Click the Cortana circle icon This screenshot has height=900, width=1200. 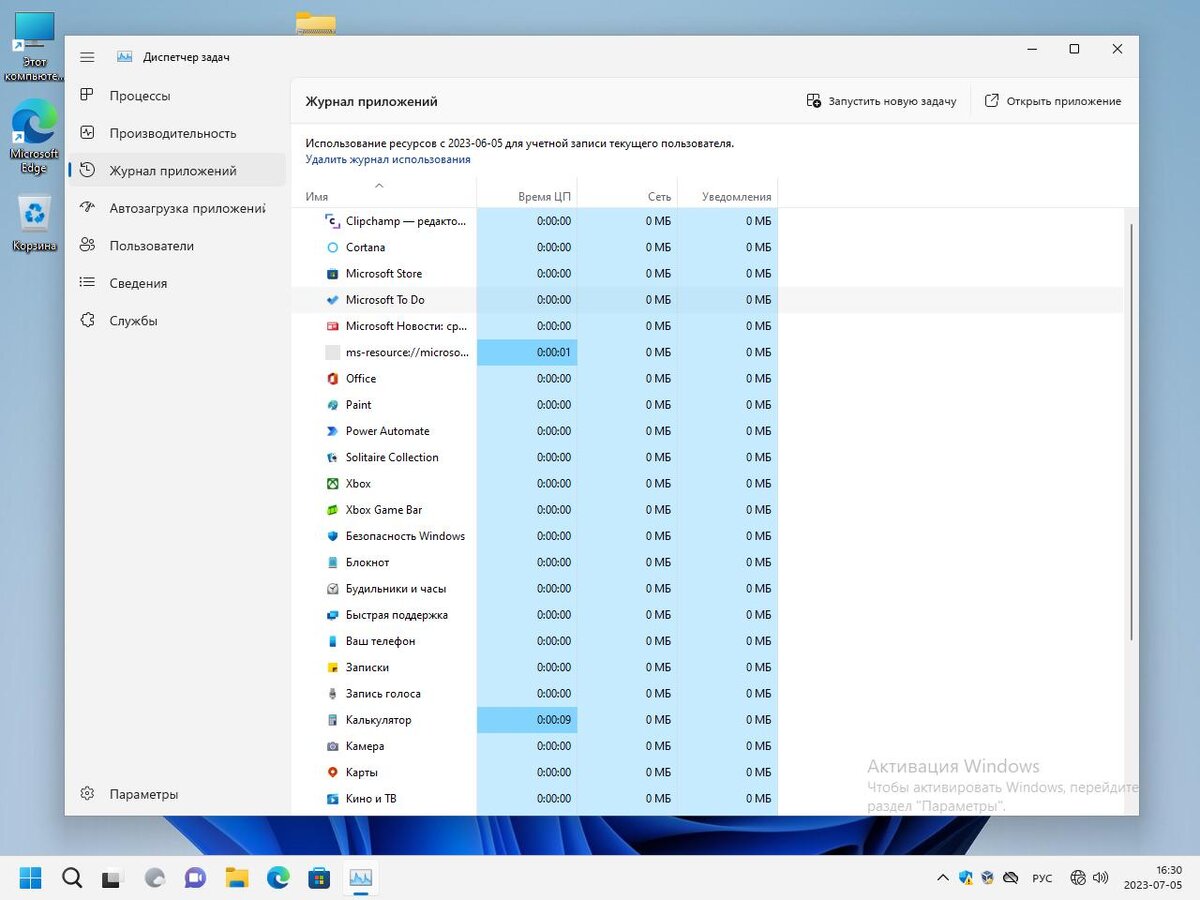333,247
